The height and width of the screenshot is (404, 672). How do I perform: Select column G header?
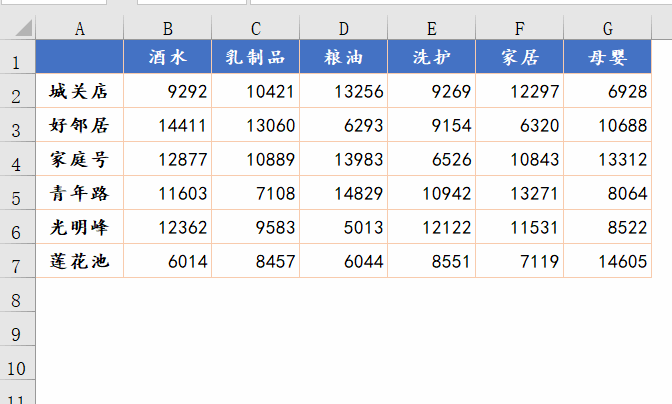(x=607, y=29)
